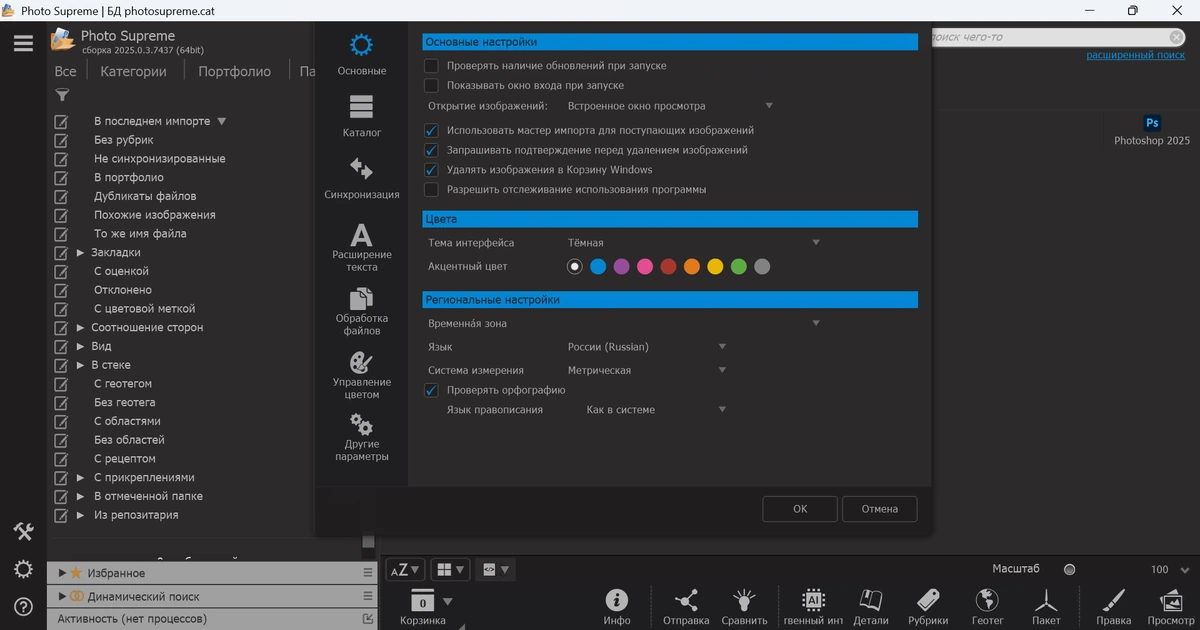Image resolution: width=1200 pixels, height=630 pixels.
Task: Open the Язык dropdown showing России (Russian)
Action: coord(646,347)
